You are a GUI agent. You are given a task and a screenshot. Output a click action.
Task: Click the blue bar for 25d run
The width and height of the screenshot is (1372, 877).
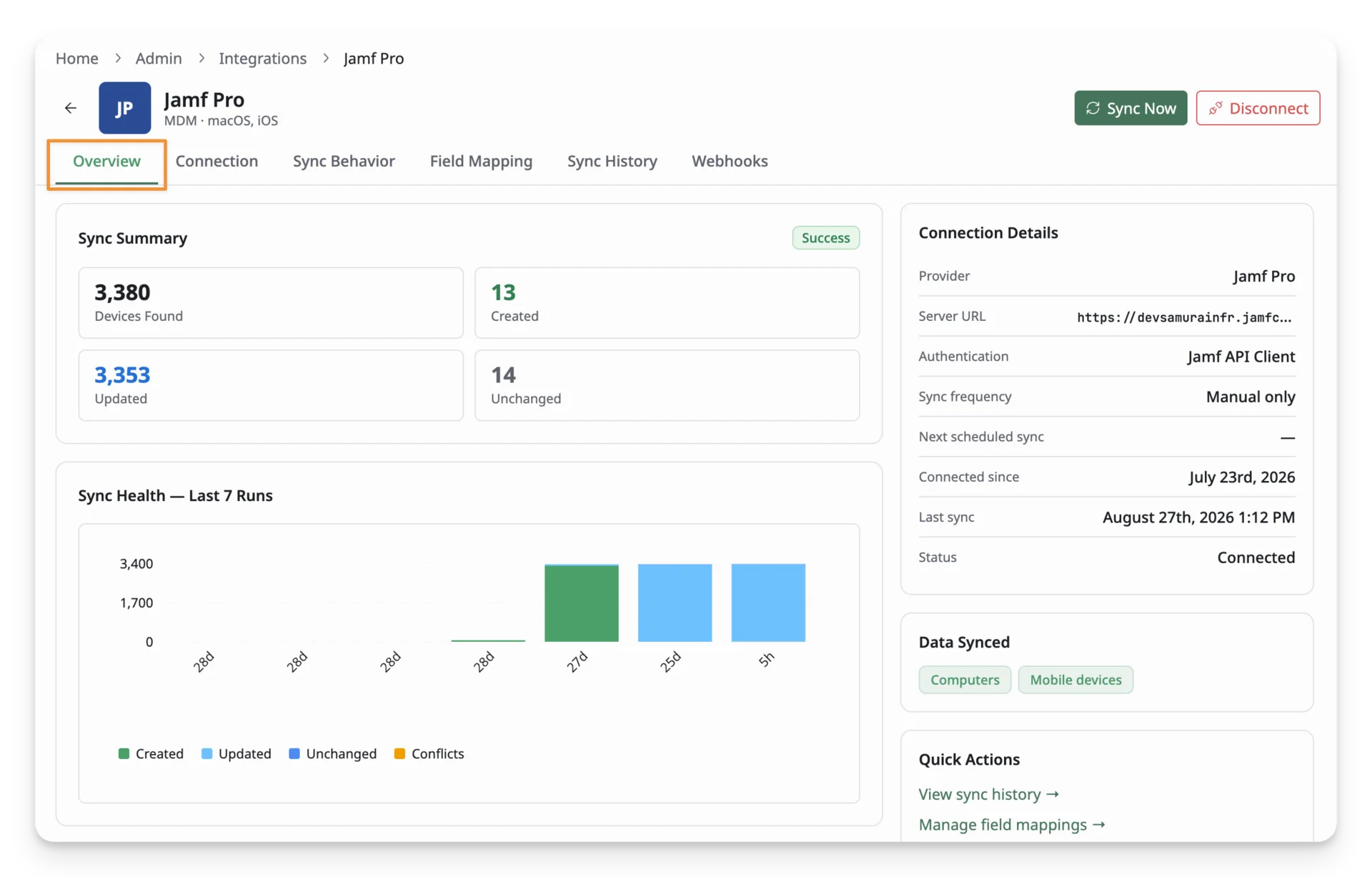675,603
